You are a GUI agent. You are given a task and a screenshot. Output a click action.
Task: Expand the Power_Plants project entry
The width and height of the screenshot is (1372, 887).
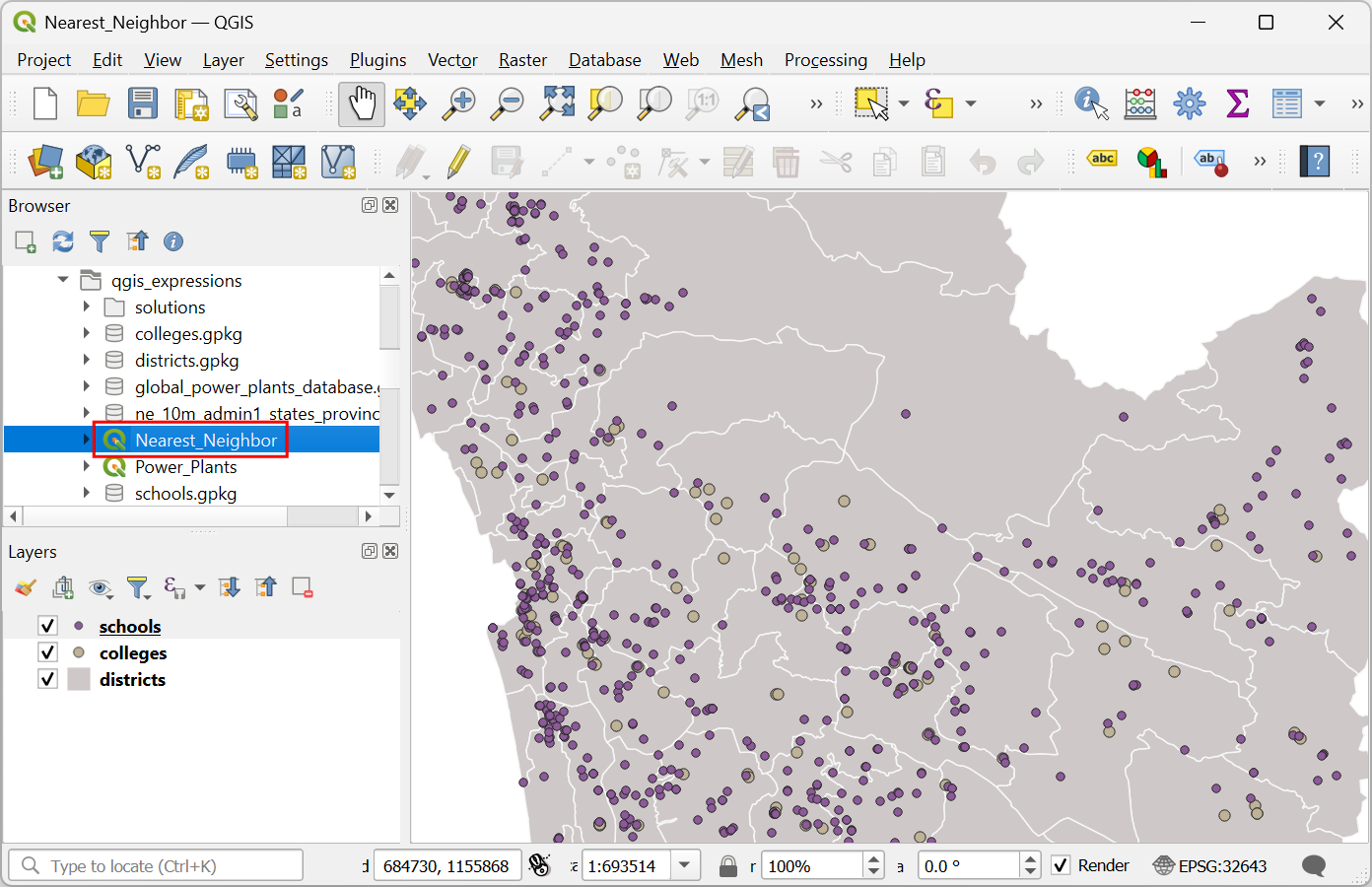click(x=87, y=466)
